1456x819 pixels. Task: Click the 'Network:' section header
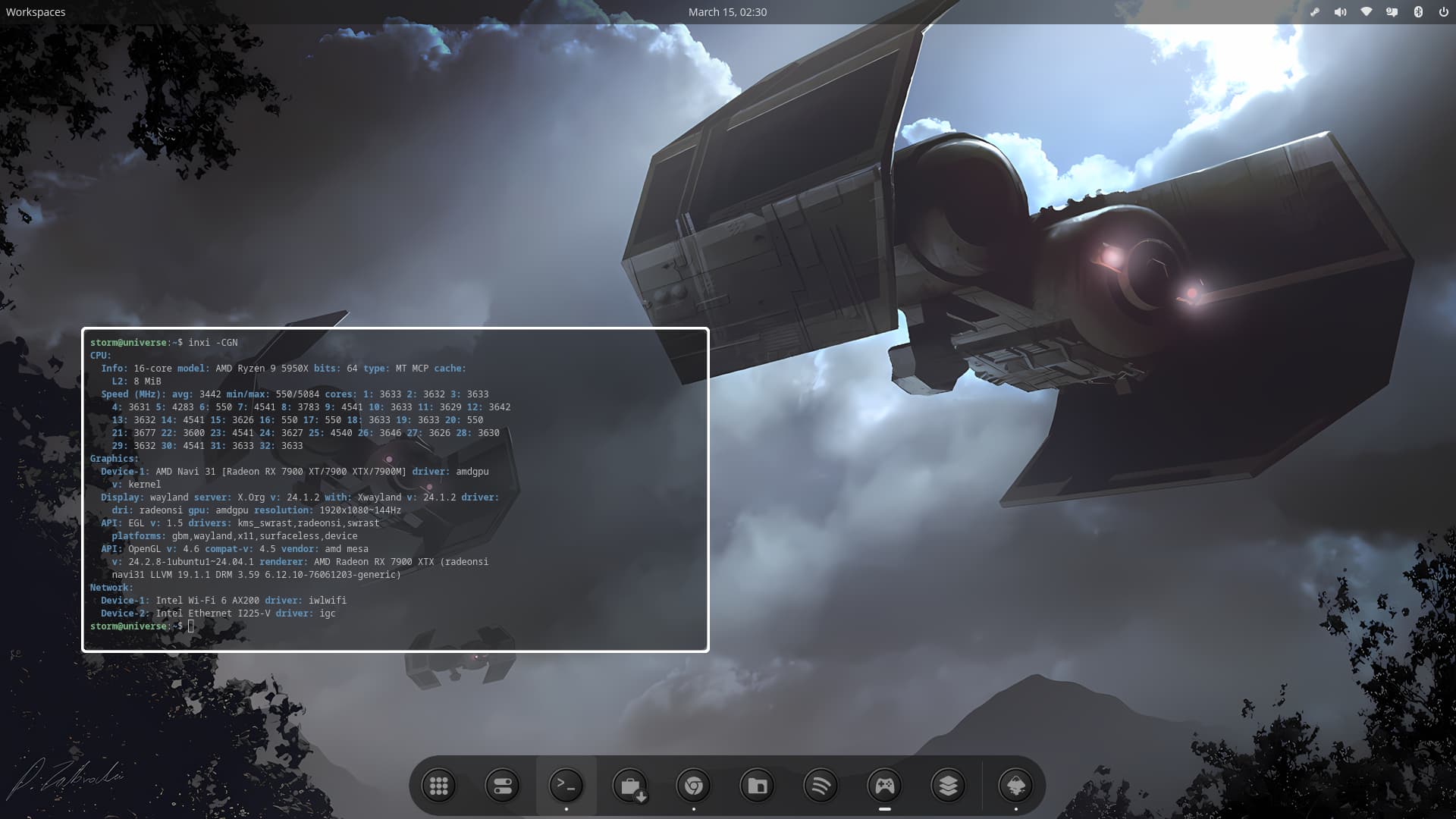tap(111, 588)
